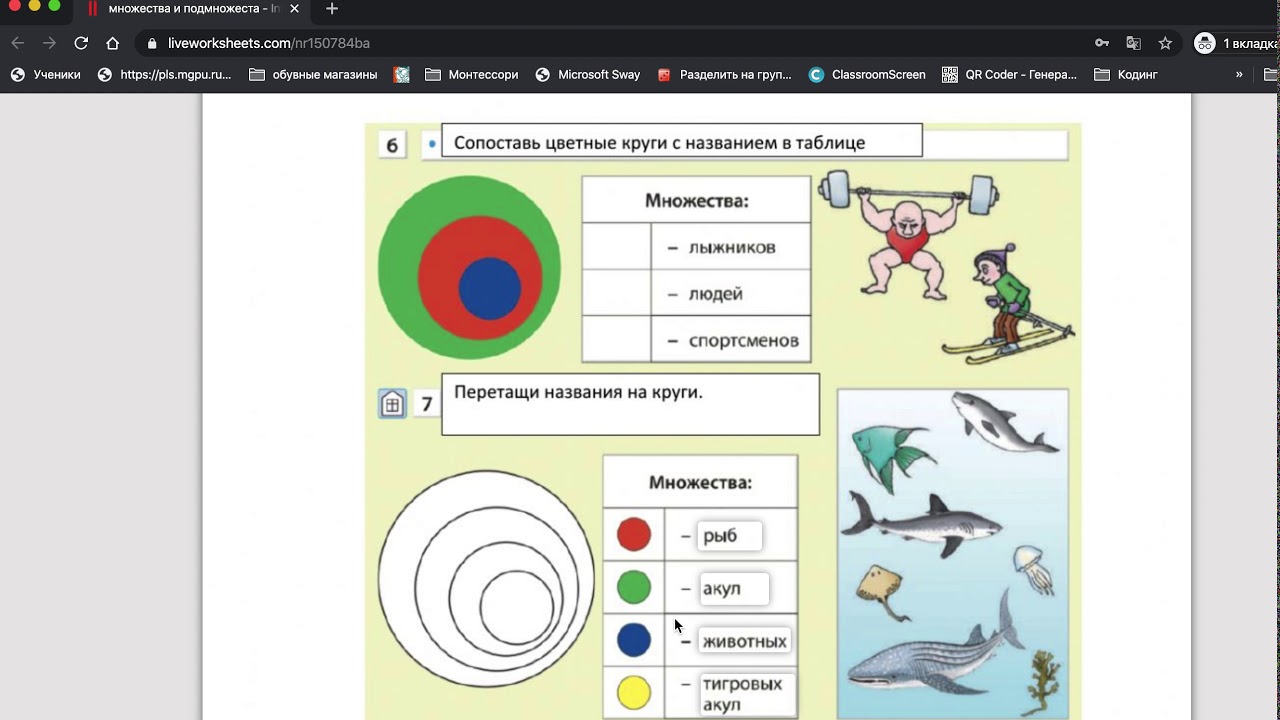Select the акул label
Image resolution: width=1280 pixels, height=720 pixels.
[x=734, y=588]
